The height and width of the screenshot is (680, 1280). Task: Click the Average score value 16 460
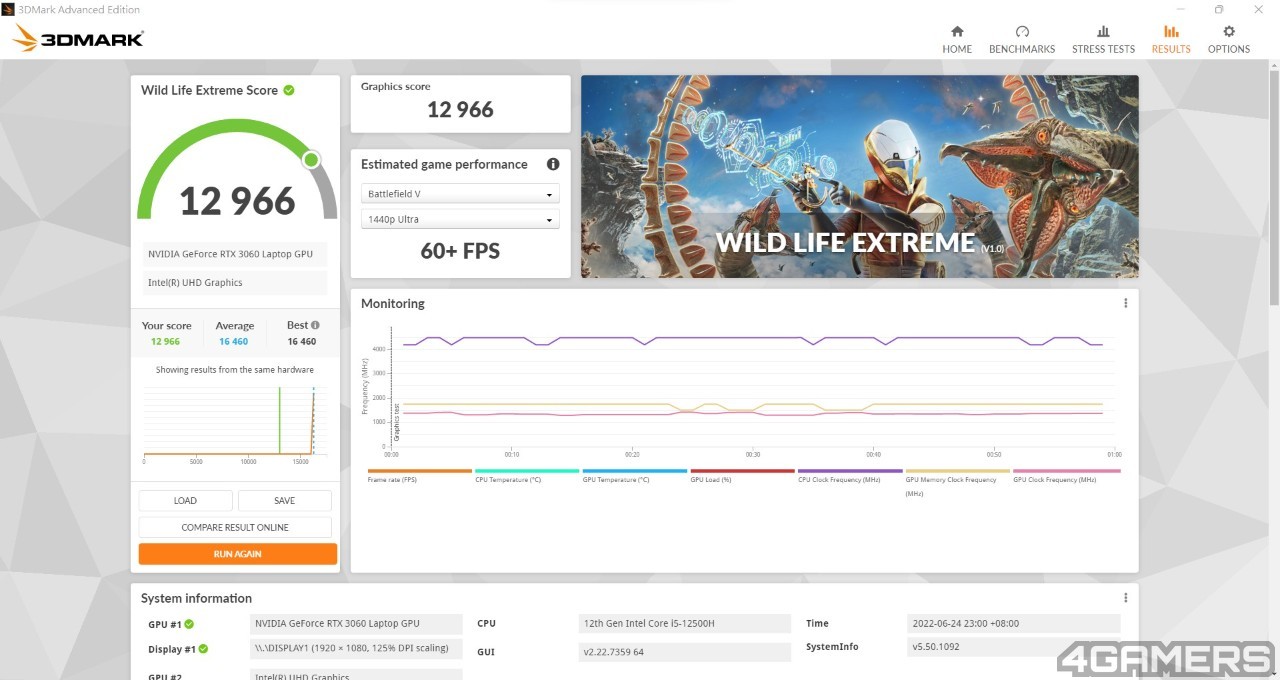(x=233, y=342)
